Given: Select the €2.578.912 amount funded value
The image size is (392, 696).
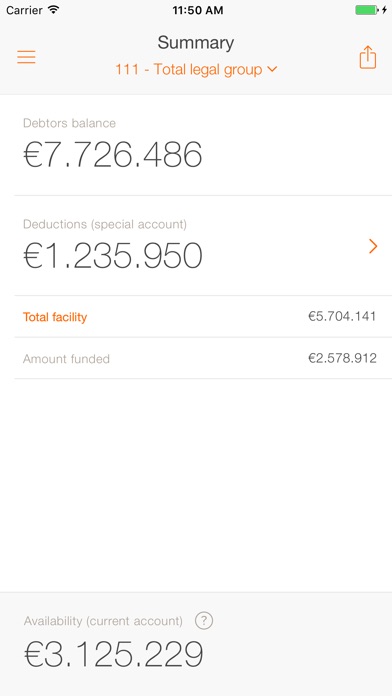Looking at the screenshot, I should coord(342,358).
